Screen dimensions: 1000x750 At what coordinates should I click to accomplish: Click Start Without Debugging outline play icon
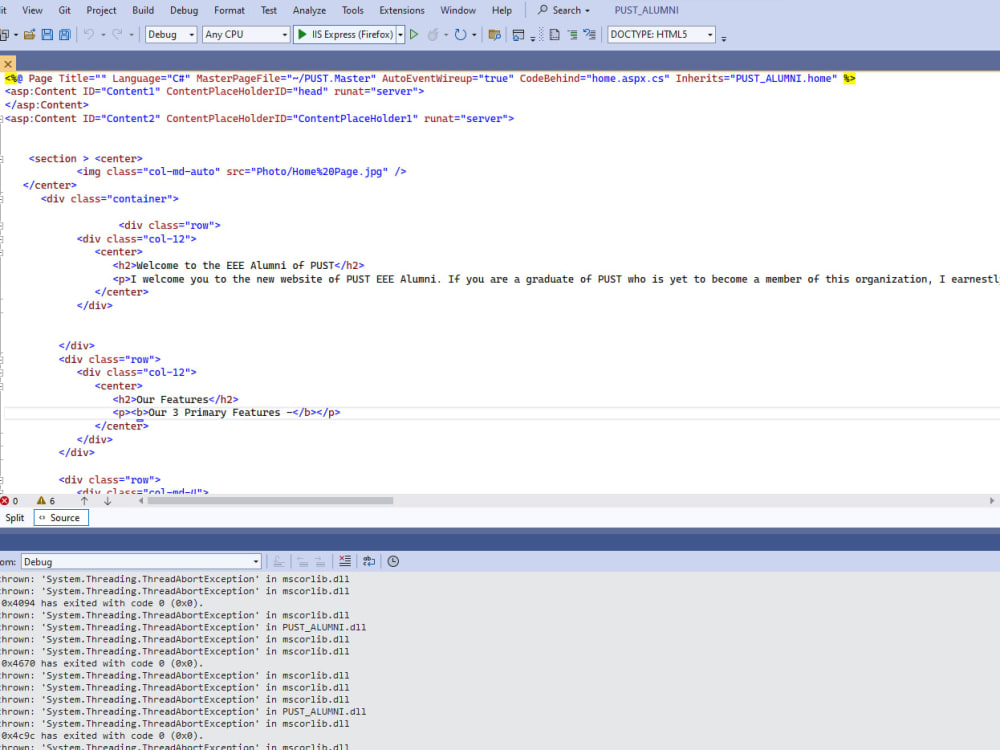tap(414, 34)
